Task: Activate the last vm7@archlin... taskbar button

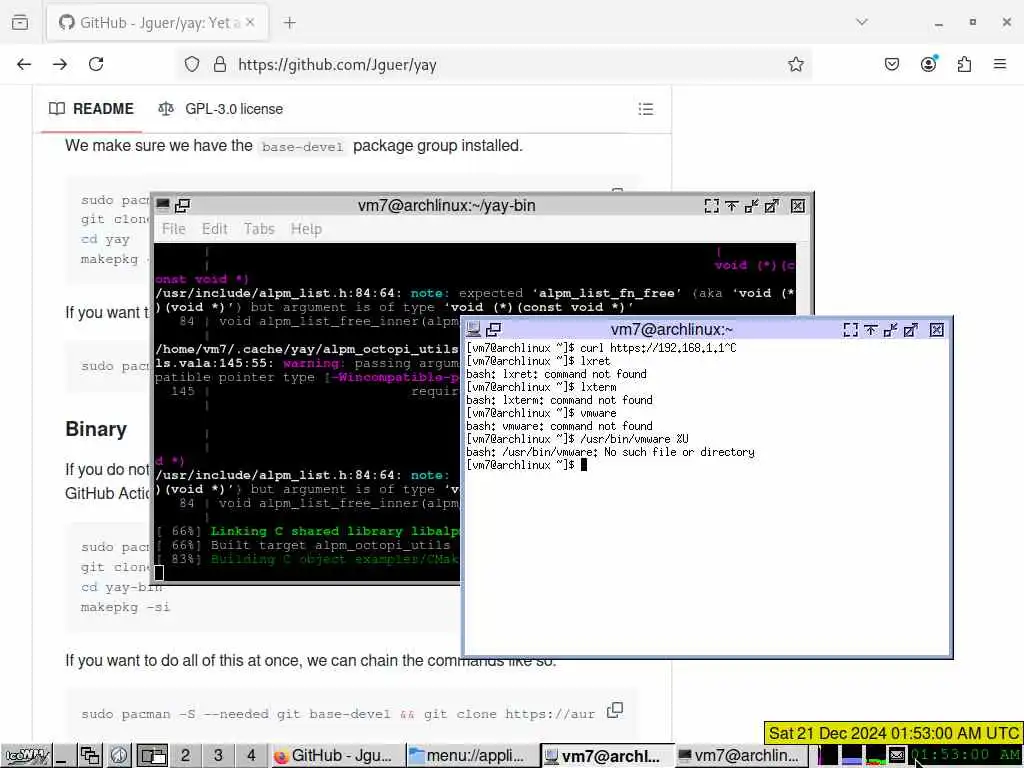Action: coord(741,756)
